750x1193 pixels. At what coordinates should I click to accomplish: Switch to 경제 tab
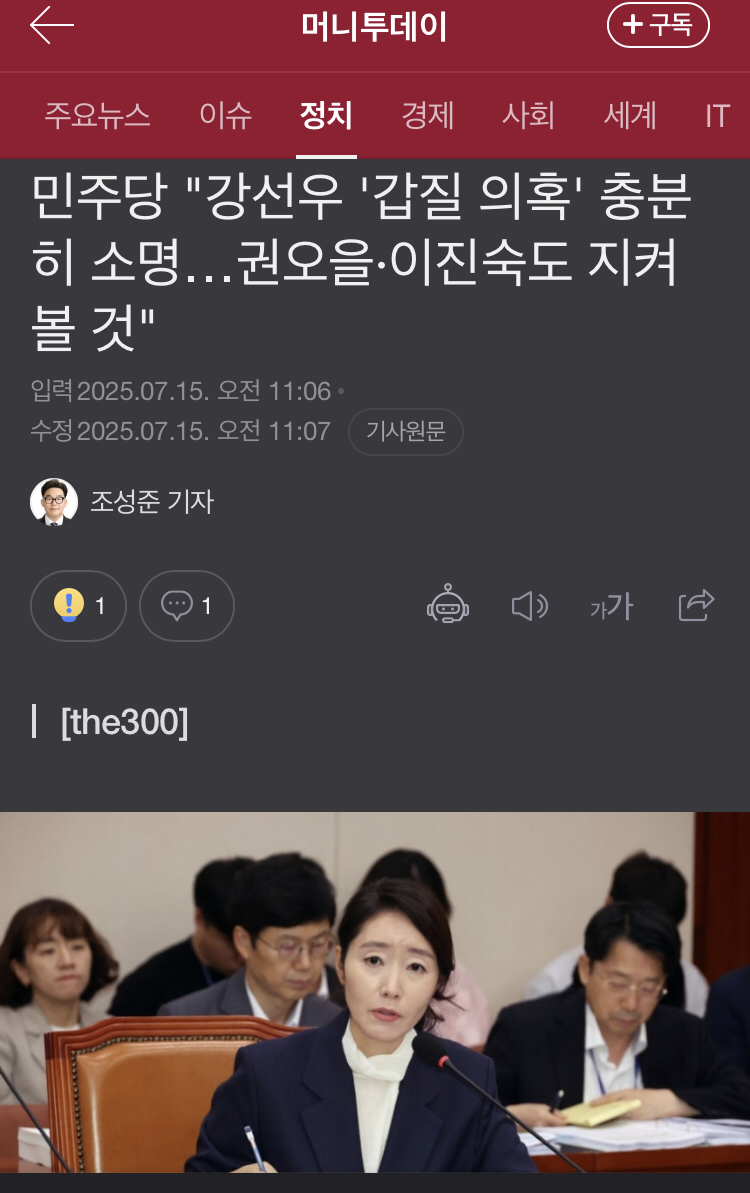[x=427, y=116]
